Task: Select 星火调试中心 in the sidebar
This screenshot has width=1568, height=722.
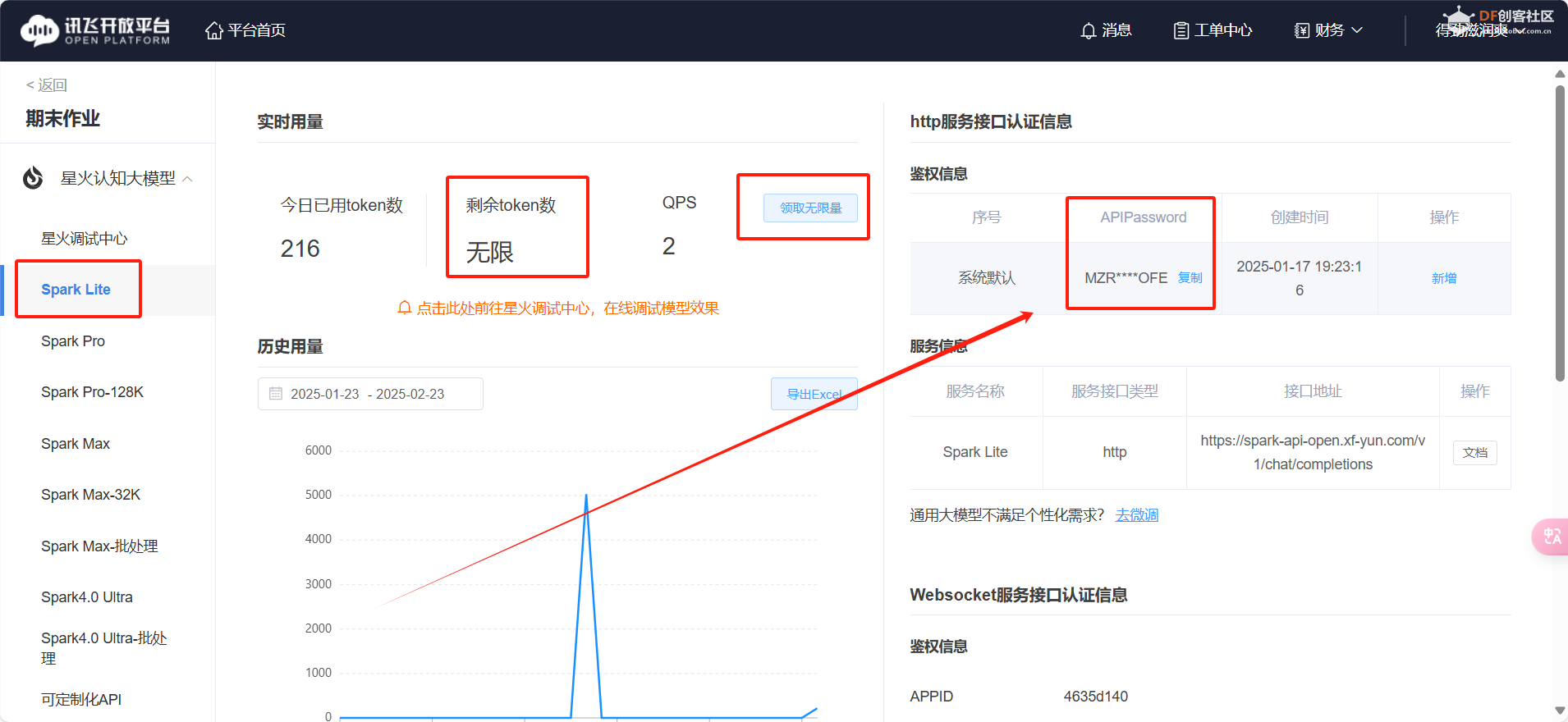Action: 85,239
